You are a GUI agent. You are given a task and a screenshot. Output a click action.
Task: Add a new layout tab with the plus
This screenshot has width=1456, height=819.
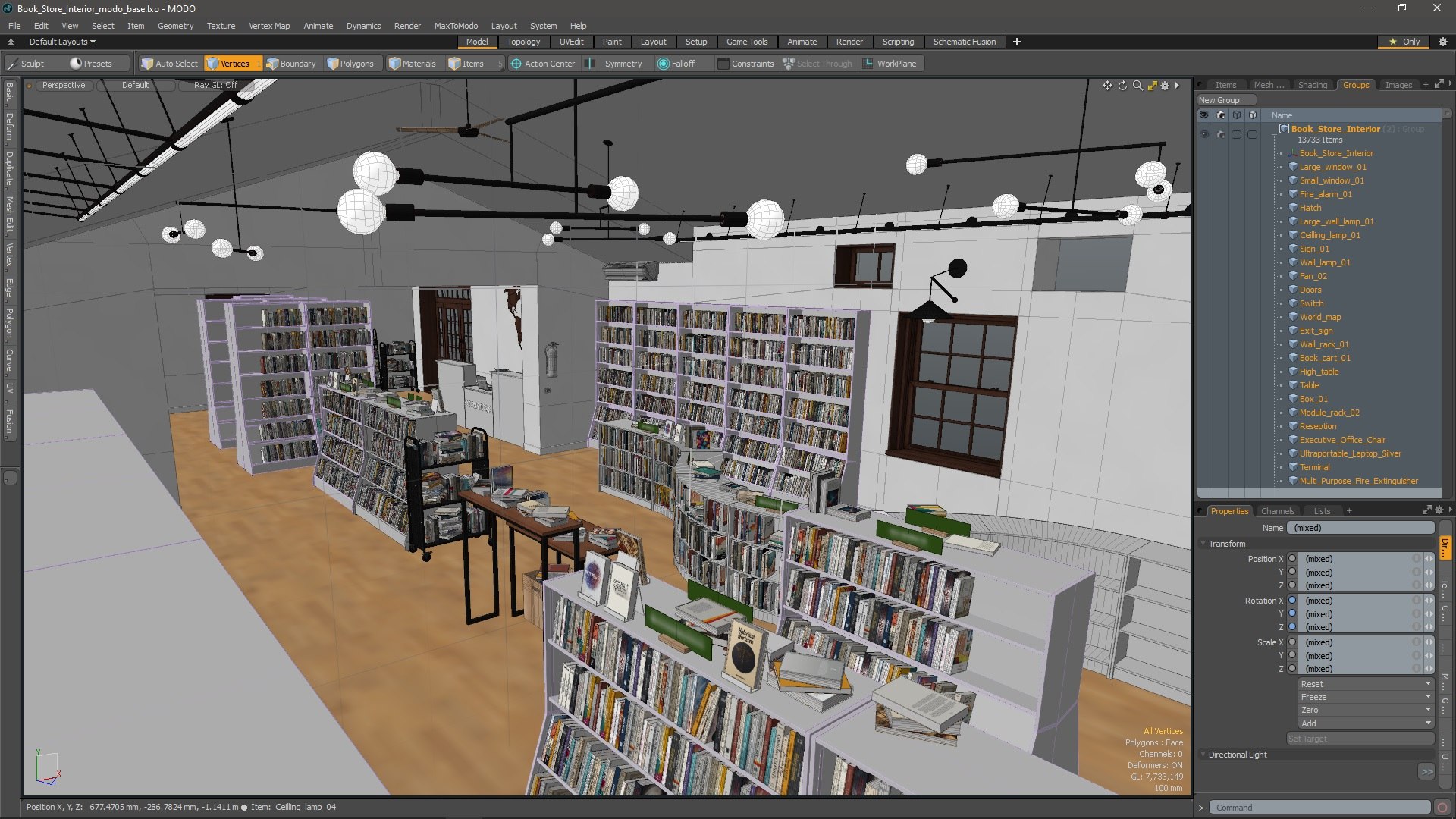[x=1017, y=42]
